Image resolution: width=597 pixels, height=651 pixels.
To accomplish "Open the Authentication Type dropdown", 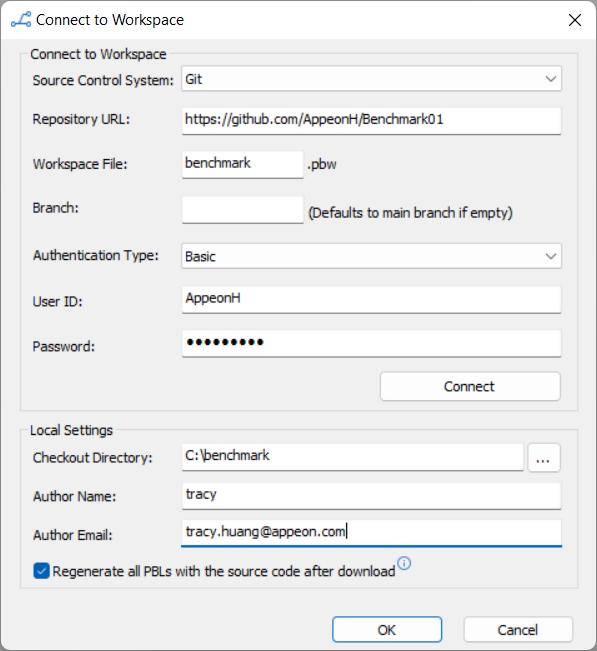I will click(x=371, y=256).
